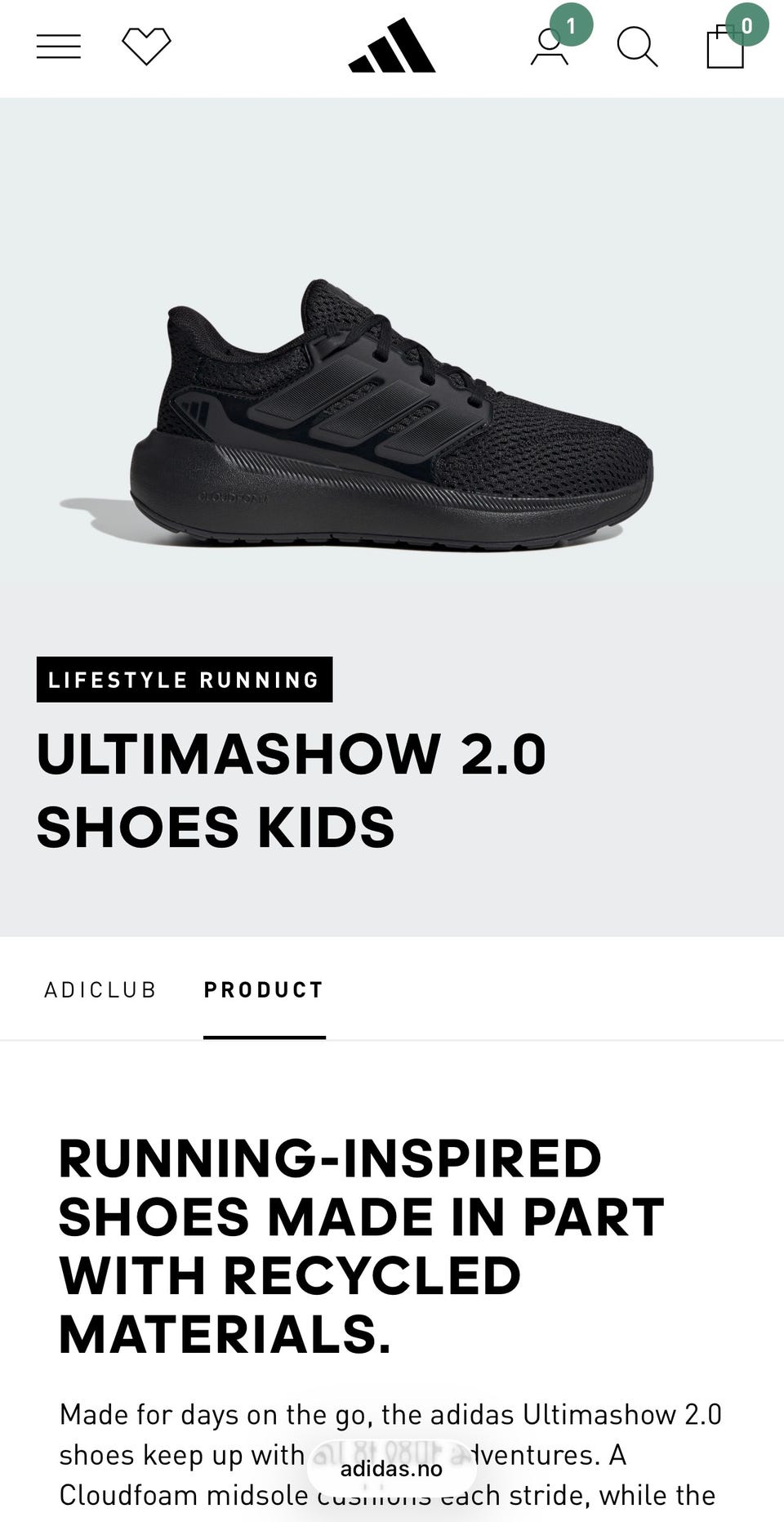Tap the three stripes on the shoe
784x1522 pixels.
[367, 408]
